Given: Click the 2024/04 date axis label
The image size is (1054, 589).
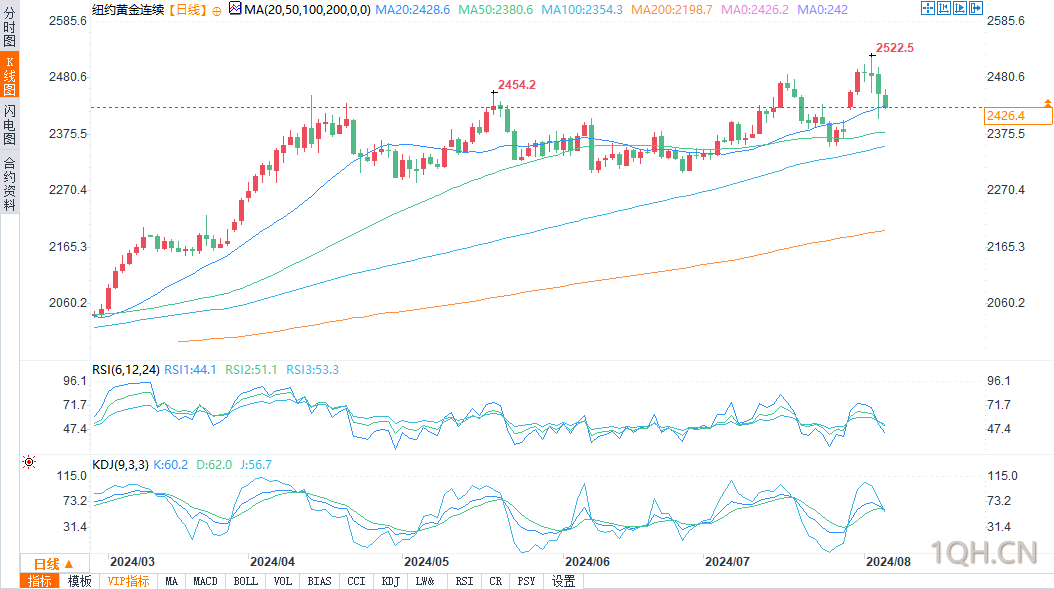Looking at the screenshot, I should (x=272, y=561).
